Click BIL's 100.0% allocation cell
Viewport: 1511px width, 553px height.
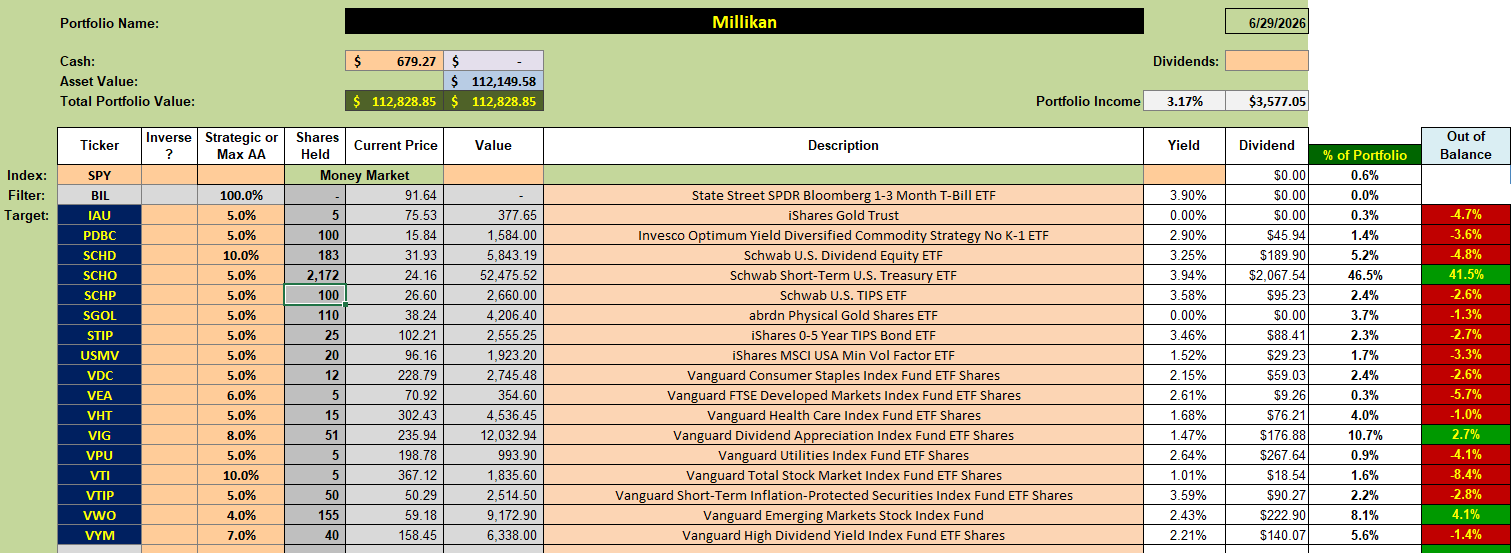pos(241,195)
